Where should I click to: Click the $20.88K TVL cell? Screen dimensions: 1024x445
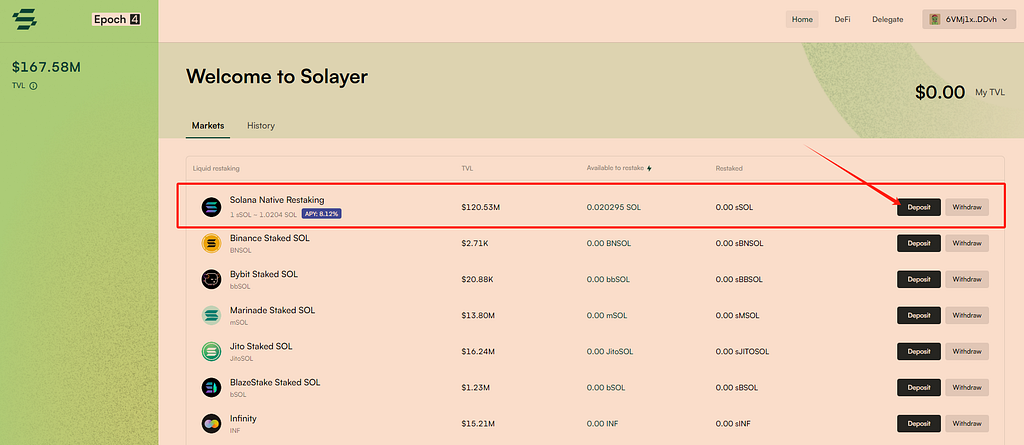coord(477,279)
